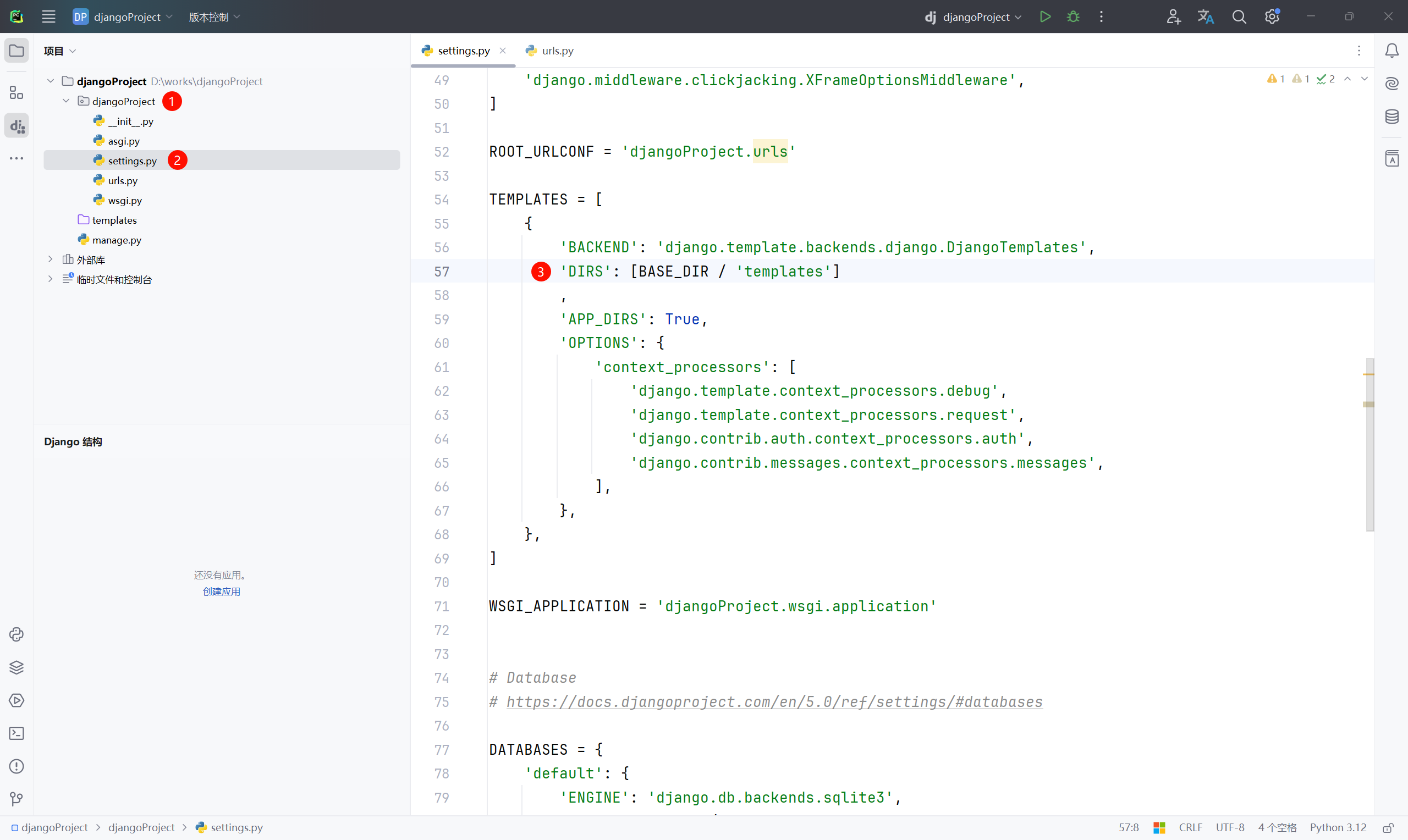Open the Notifications bell
The width and height of the screenshot is (1408, 840).
coord(1391,51)
